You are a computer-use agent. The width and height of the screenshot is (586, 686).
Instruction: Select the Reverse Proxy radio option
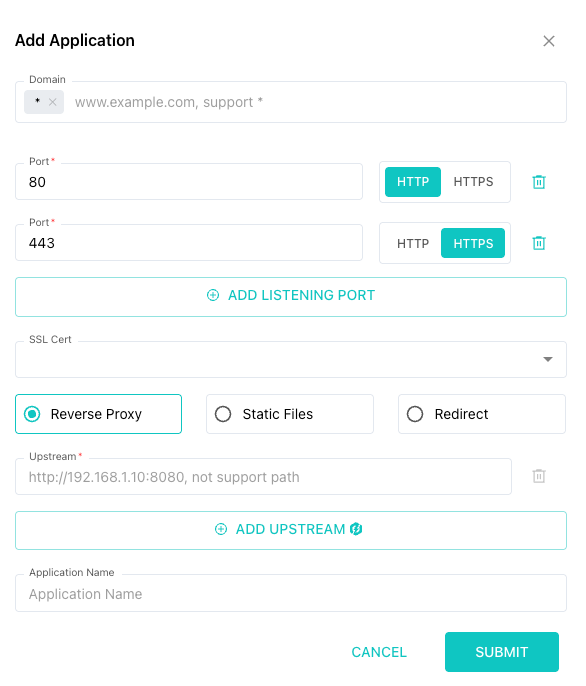pyautogui.click(x=98, y=414)
